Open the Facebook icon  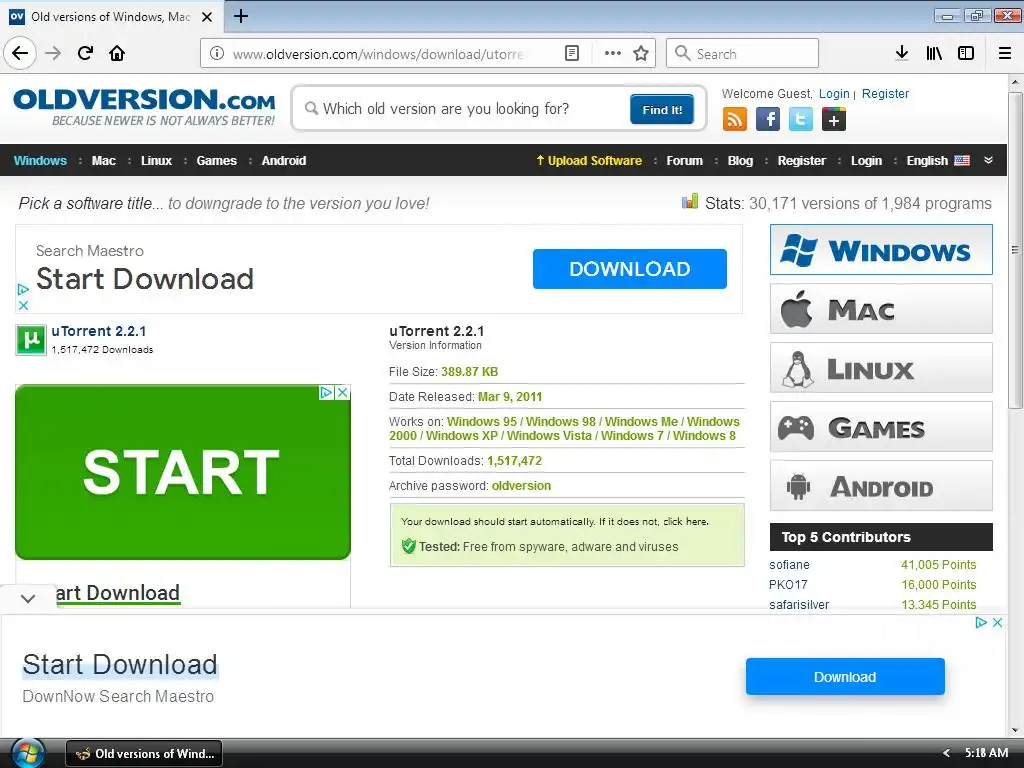768,120
